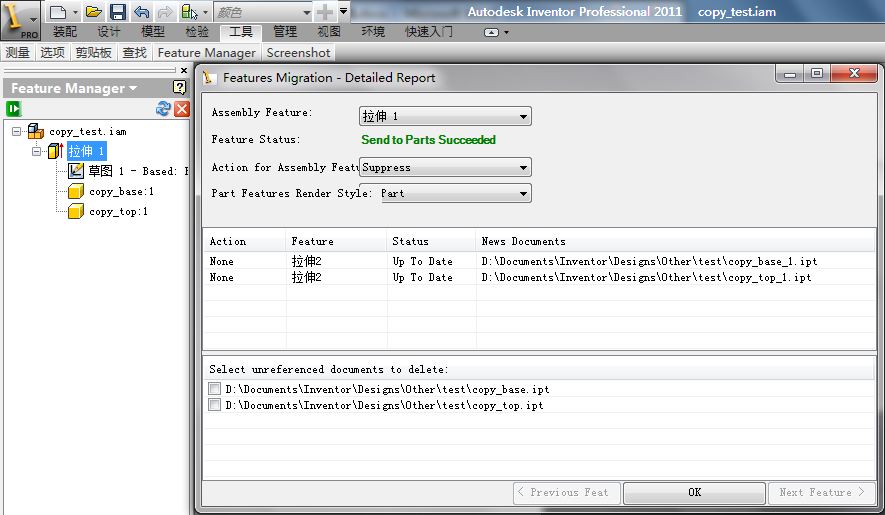Select the 拉伸 1 tree item label
The width and height of the screenshot is (885, 515).
coord(86,151)
